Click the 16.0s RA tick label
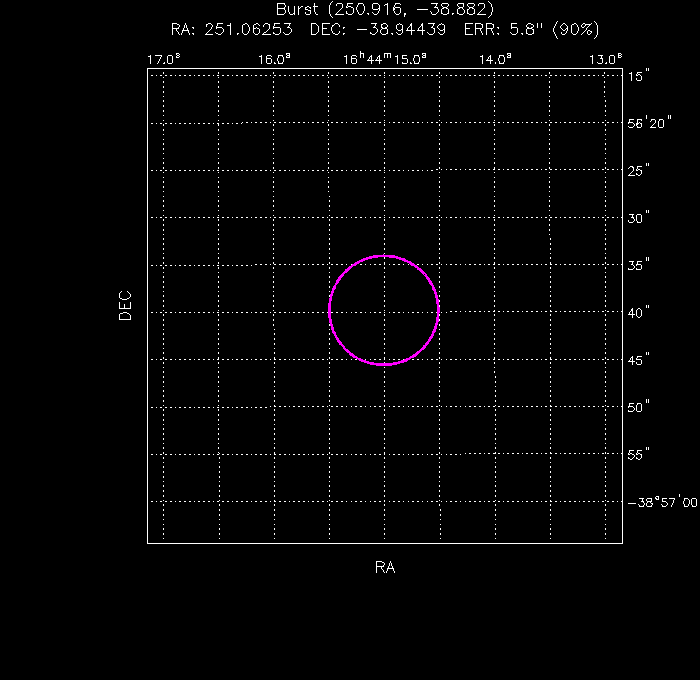The width and height of the screenshot is (700, 680). [x=274, y=59]
